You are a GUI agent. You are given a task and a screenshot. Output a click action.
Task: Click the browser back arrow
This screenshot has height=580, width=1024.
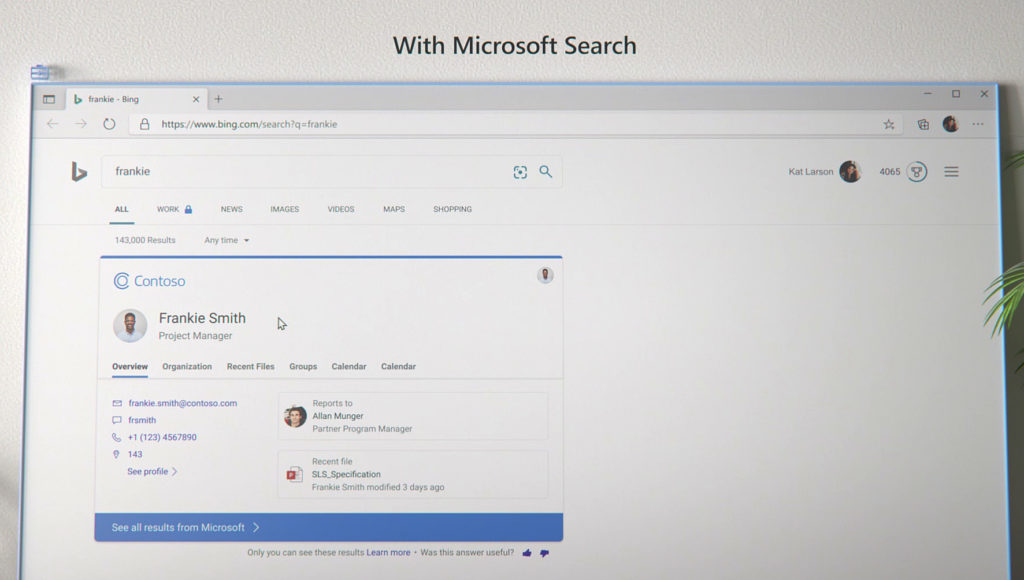(53, 123)
